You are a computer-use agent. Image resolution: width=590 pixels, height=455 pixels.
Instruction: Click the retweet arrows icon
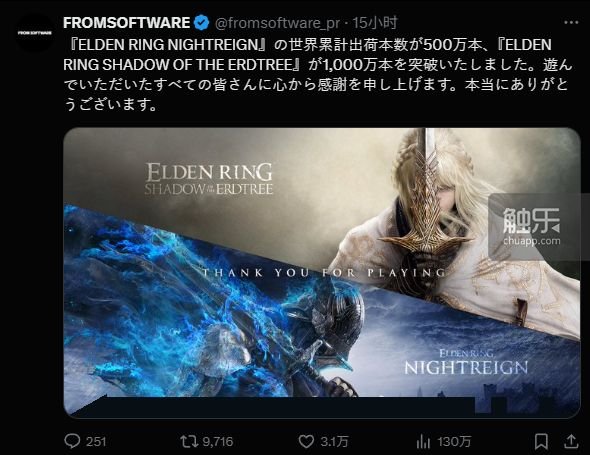(x=189, y=441)
